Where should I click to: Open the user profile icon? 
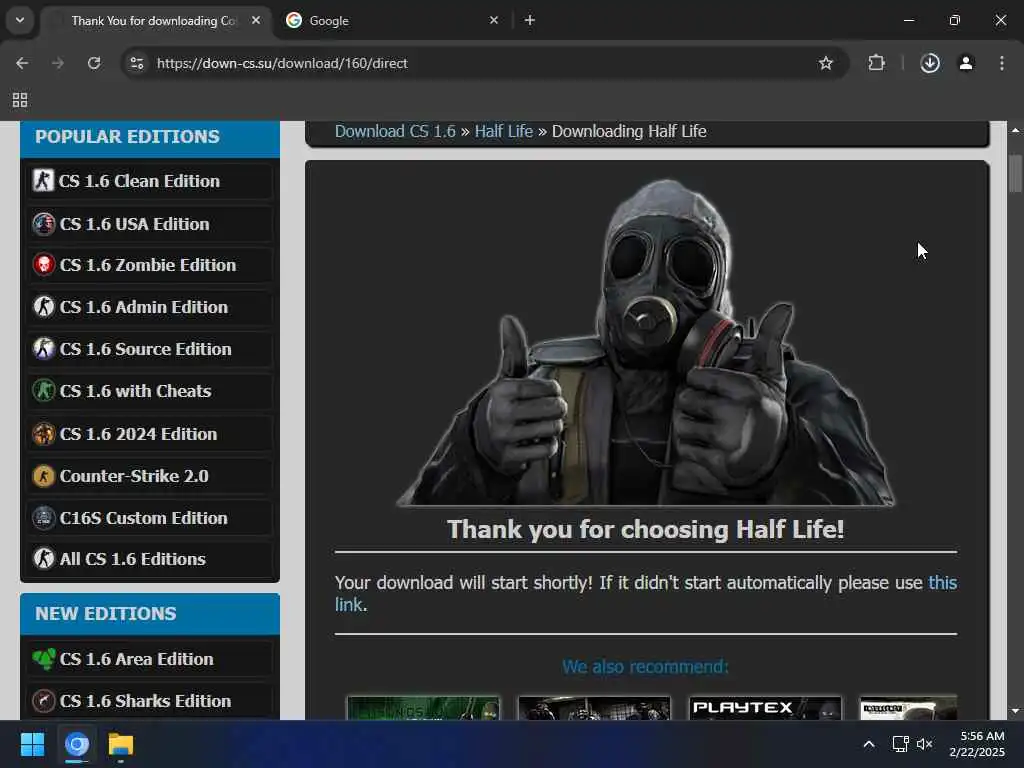pos(966,63)
